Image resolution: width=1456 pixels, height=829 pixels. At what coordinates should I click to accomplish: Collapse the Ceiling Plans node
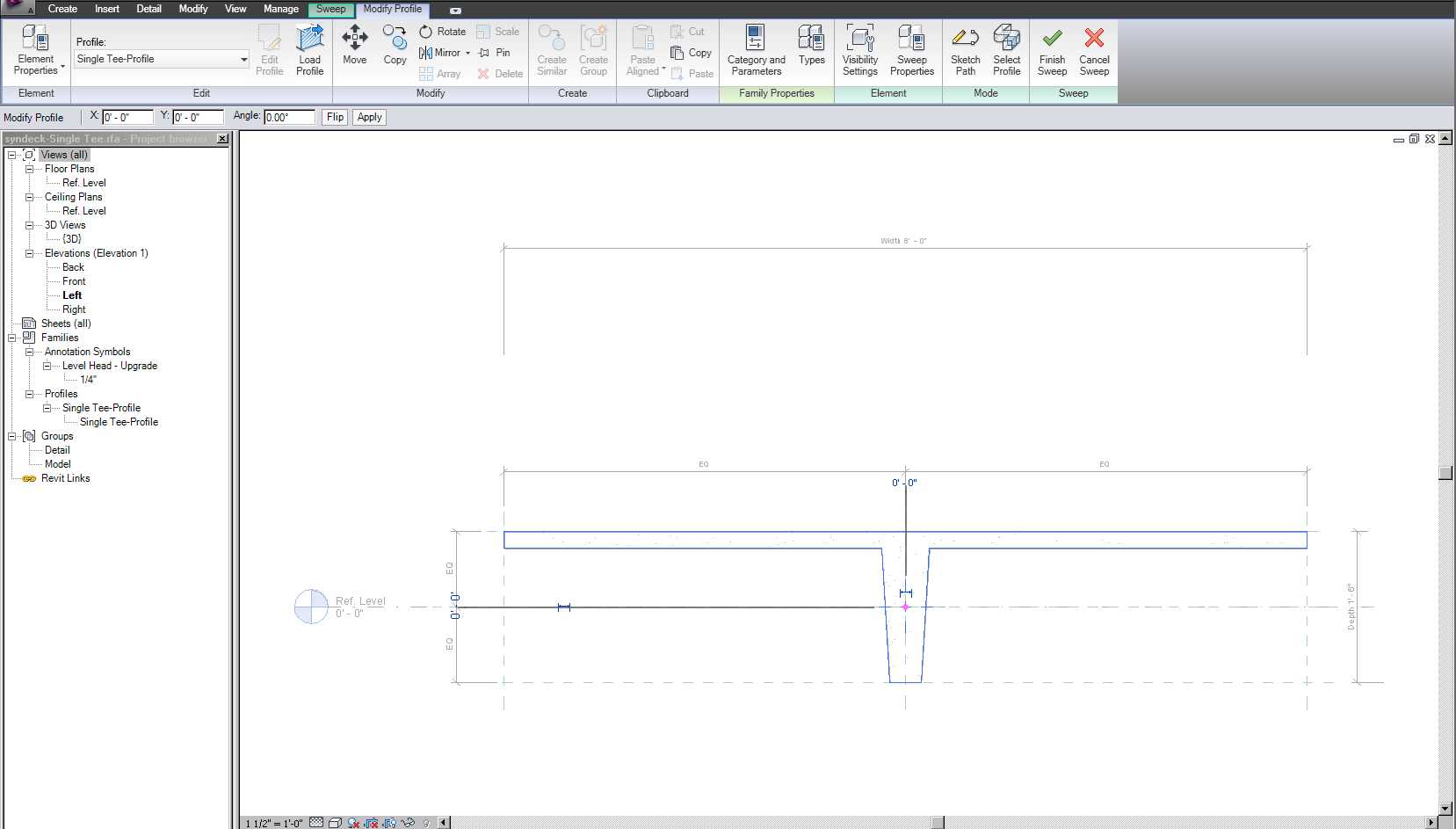[x=29, y=197]
